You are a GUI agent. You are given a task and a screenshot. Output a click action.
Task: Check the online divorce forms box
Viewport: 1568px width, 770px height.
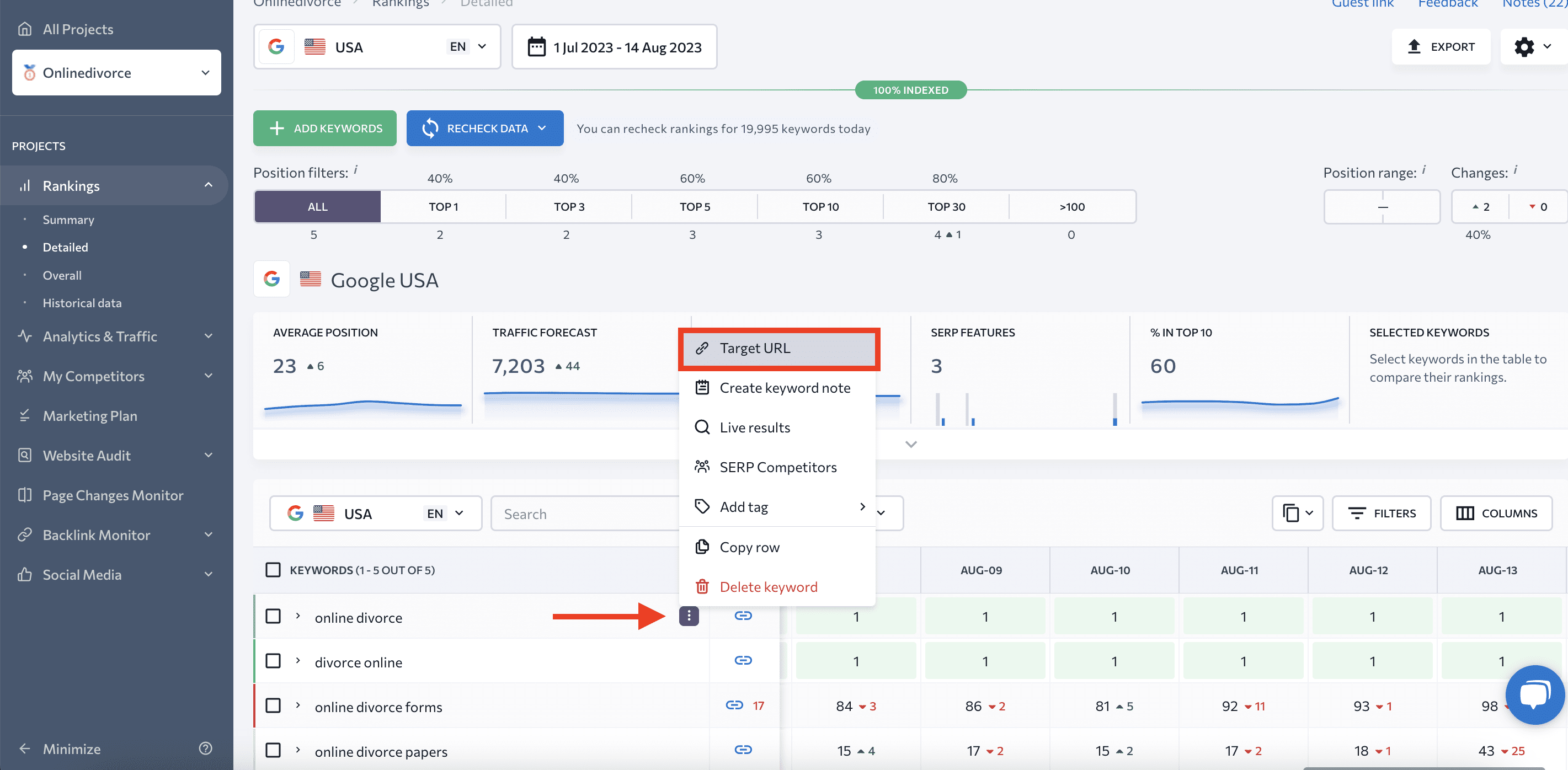coord(273,705)
